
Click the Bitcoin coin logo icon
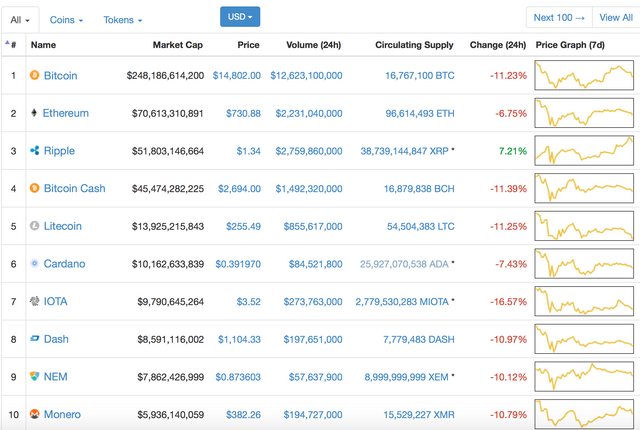(x=35, y=75)
